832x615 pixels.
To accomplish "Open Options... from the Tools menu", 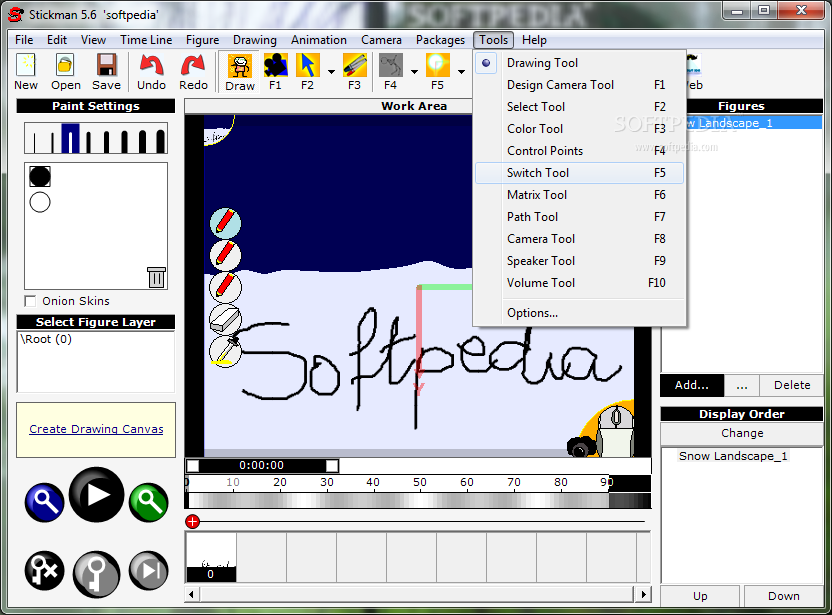I will point(579,313).
